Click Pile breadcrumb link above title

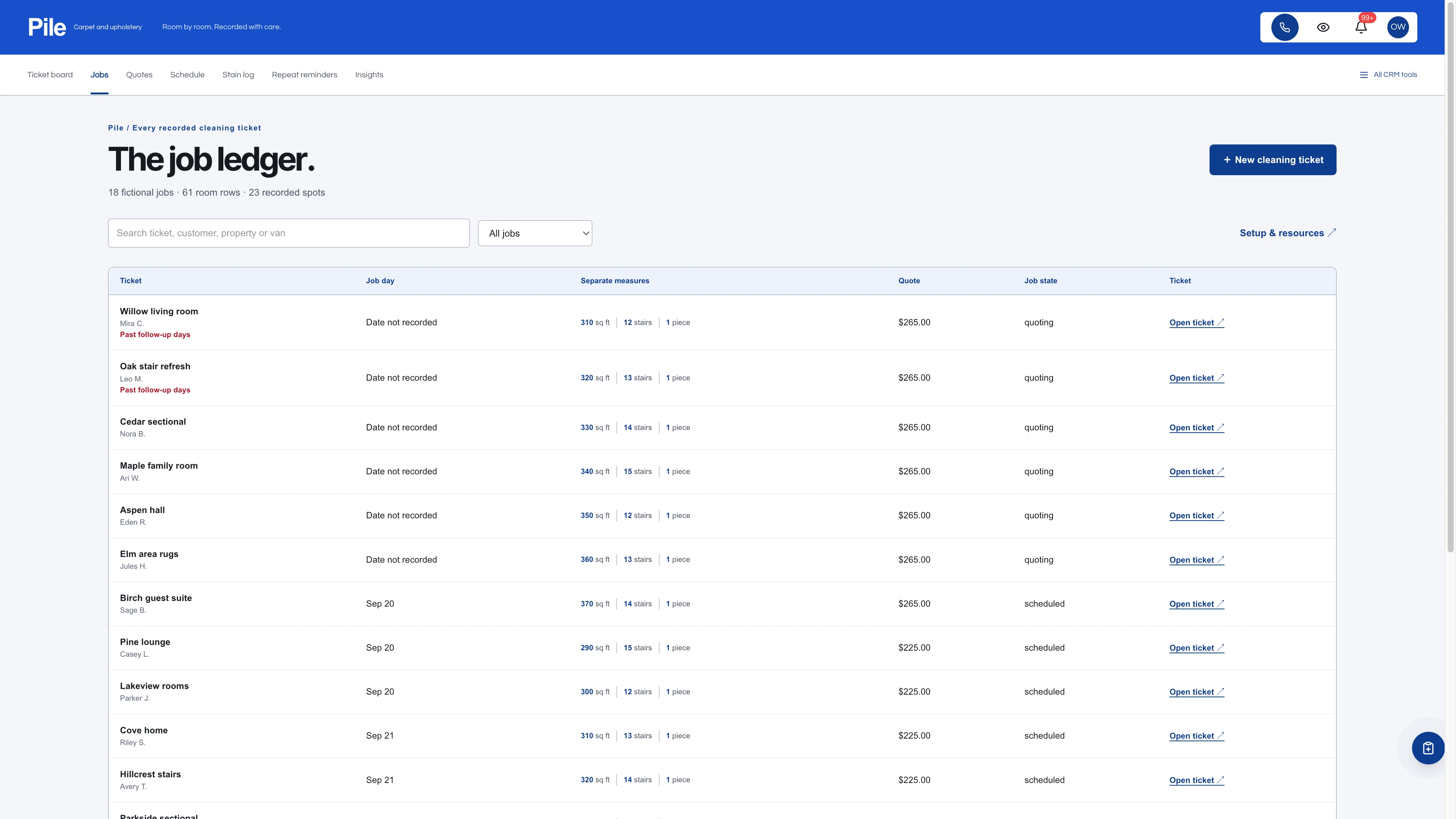point(116,128)
